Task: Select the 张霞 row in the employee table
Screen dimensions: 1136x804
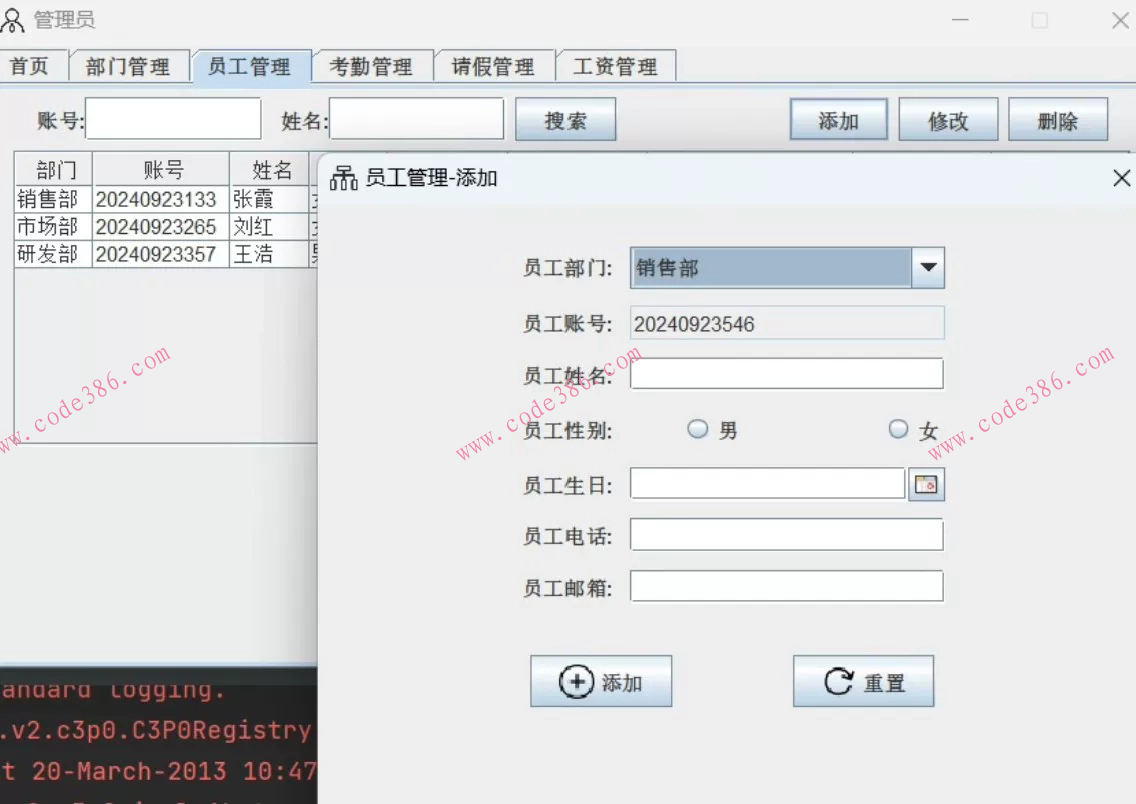Action: click(160, 199)
